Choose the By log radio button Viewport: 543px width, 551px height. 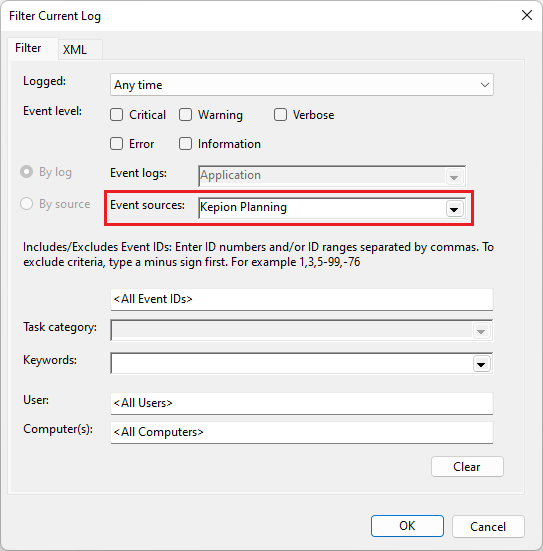click(x=26, y=172)
